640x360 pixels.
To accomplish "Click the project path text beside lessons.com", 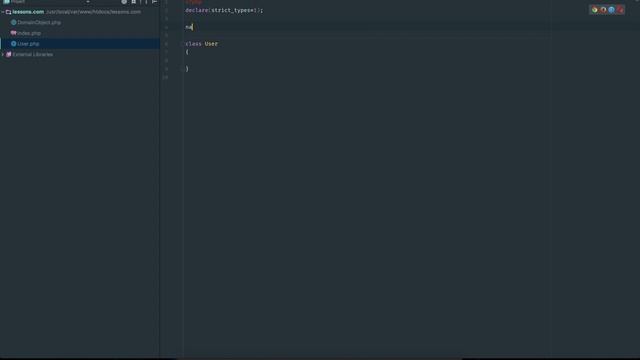I will (93, 12).
